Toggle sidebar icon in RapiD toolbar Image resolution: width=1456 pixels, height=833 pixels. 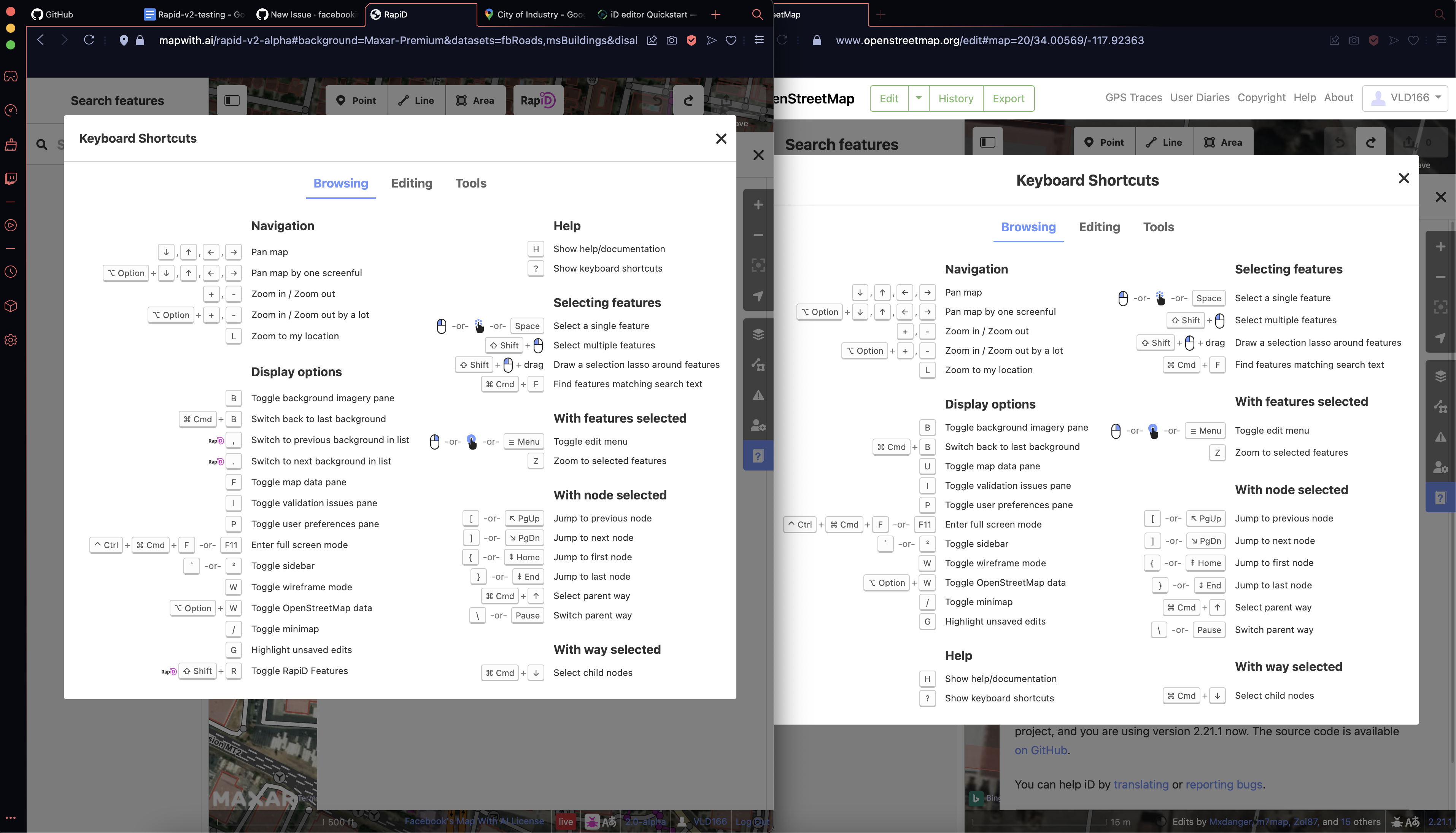pyautogui.click(x=232, y=100)
